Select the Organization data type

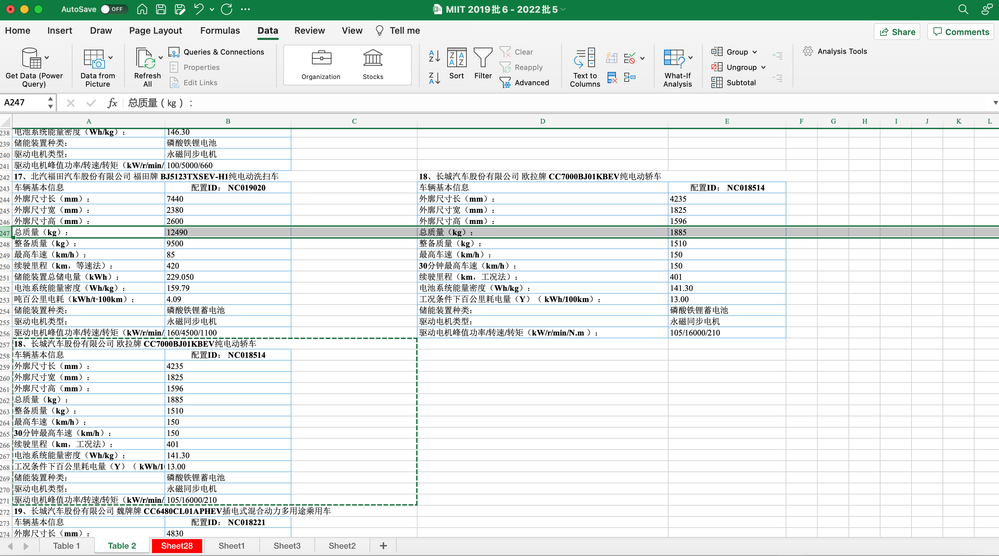pyautogui.click(x=321, y=65)
